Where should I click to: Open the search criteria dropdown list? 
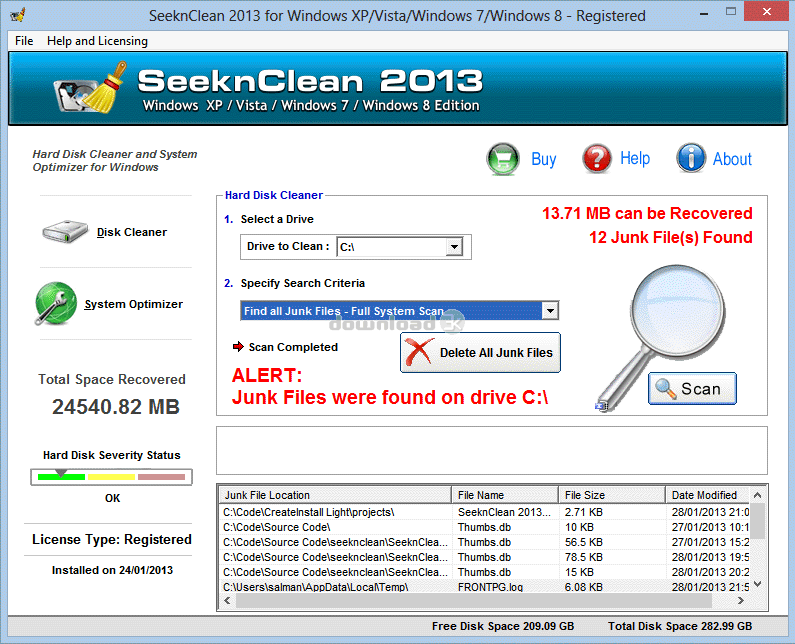click(x=550, y=311)
